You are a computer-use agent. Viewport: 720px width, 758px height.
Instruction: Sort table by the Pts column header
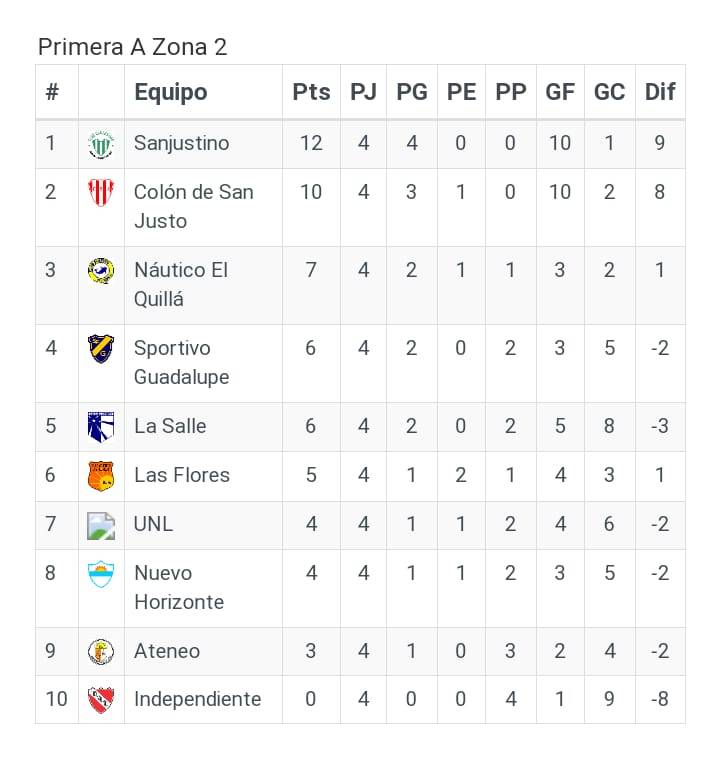(311, 92)
